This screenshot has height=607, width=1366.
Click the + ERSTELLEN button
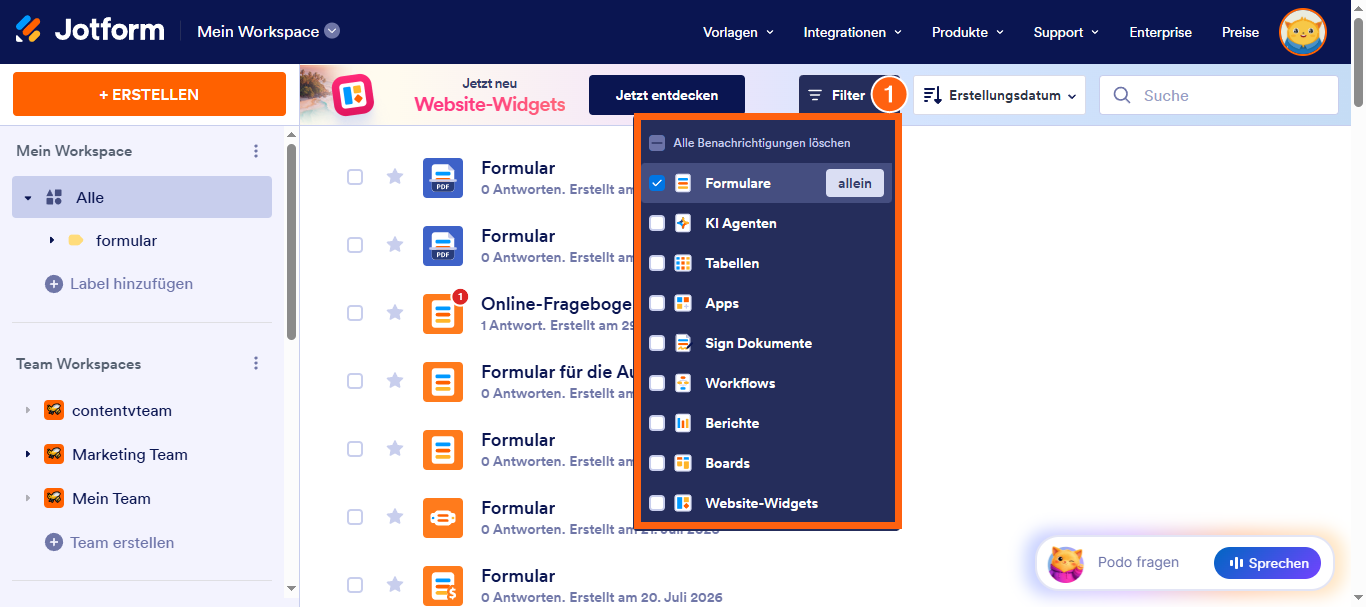[149, 95]
